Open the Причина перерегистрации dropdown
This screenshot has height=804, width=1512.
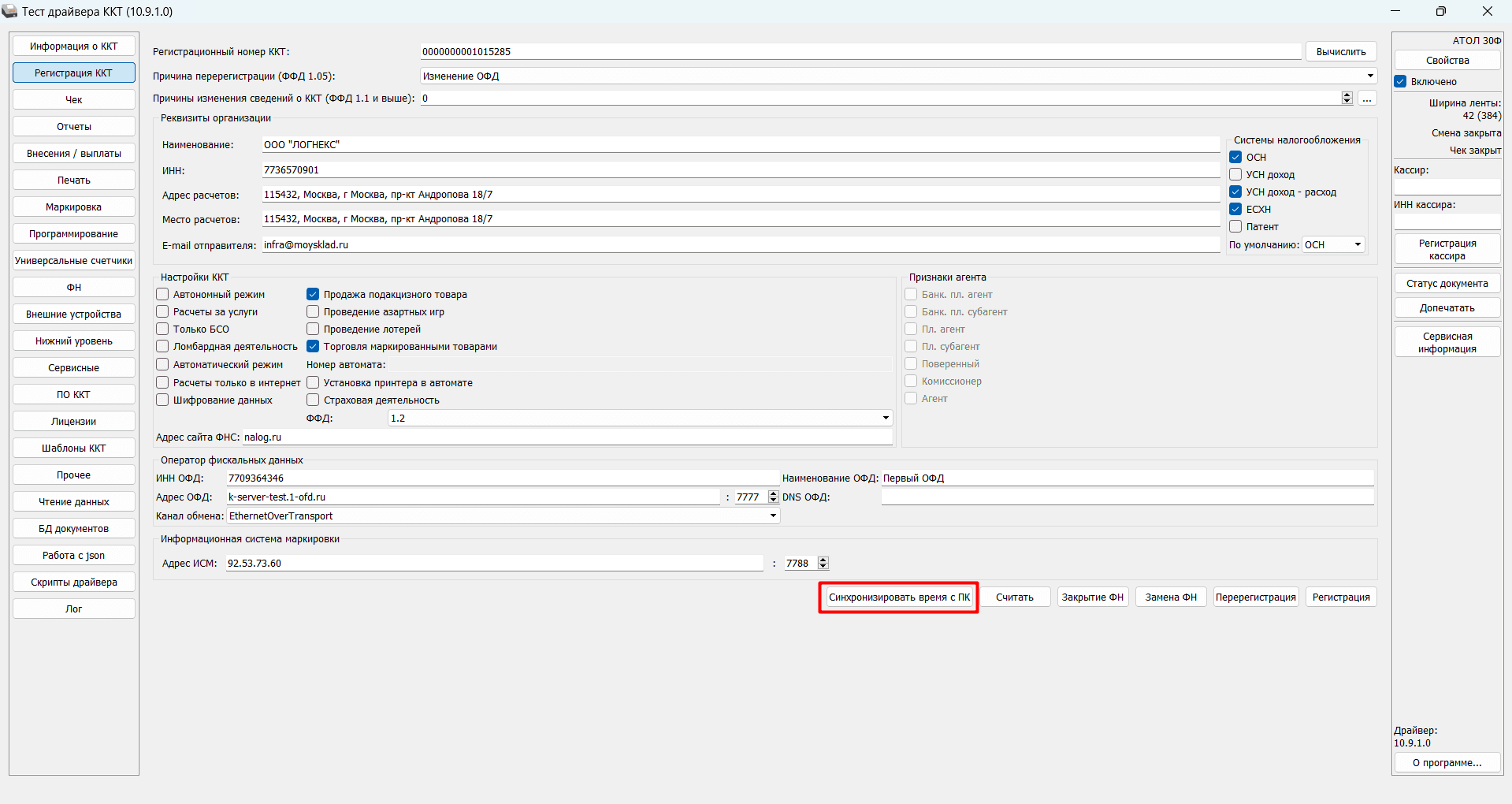coord(1370,76)
